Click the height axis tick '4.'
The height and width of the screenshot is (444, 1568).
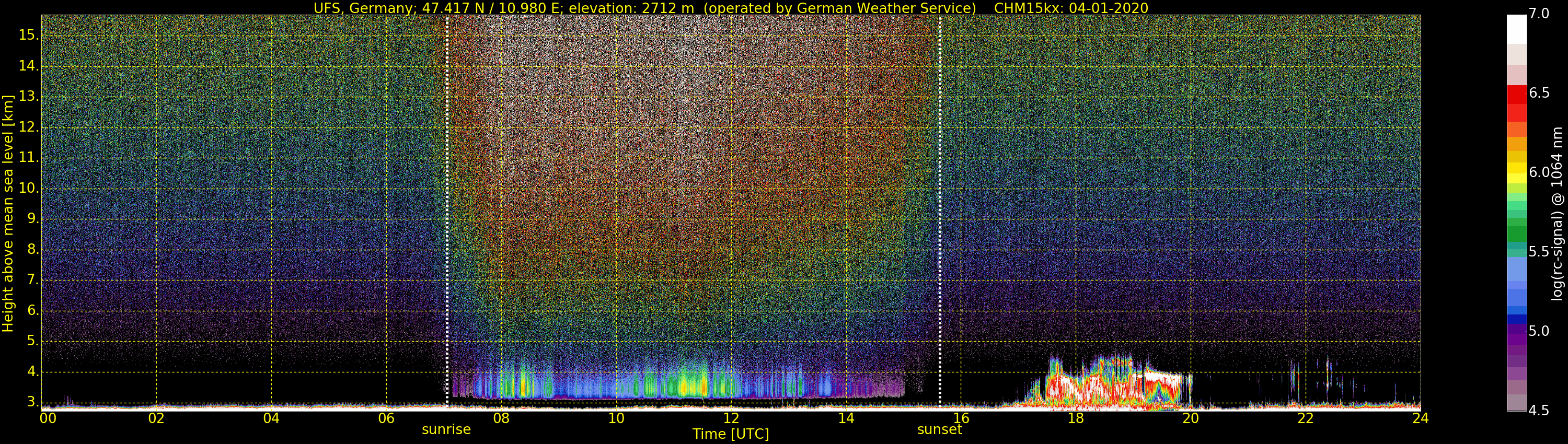[x=32, y=371]
